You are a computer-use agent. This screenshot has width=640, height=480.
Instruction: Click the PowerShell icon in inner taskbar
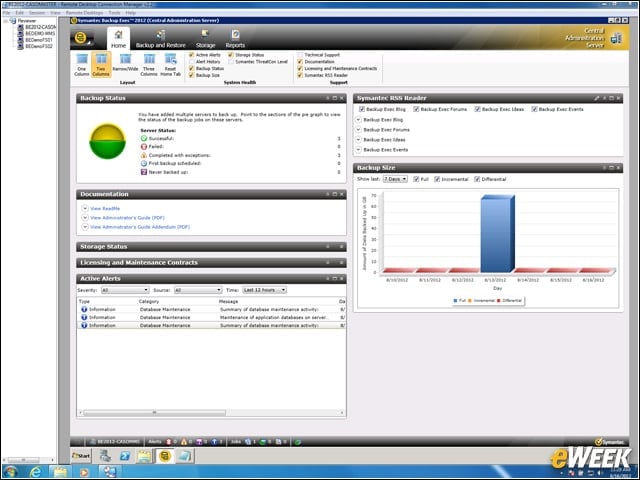124,456
